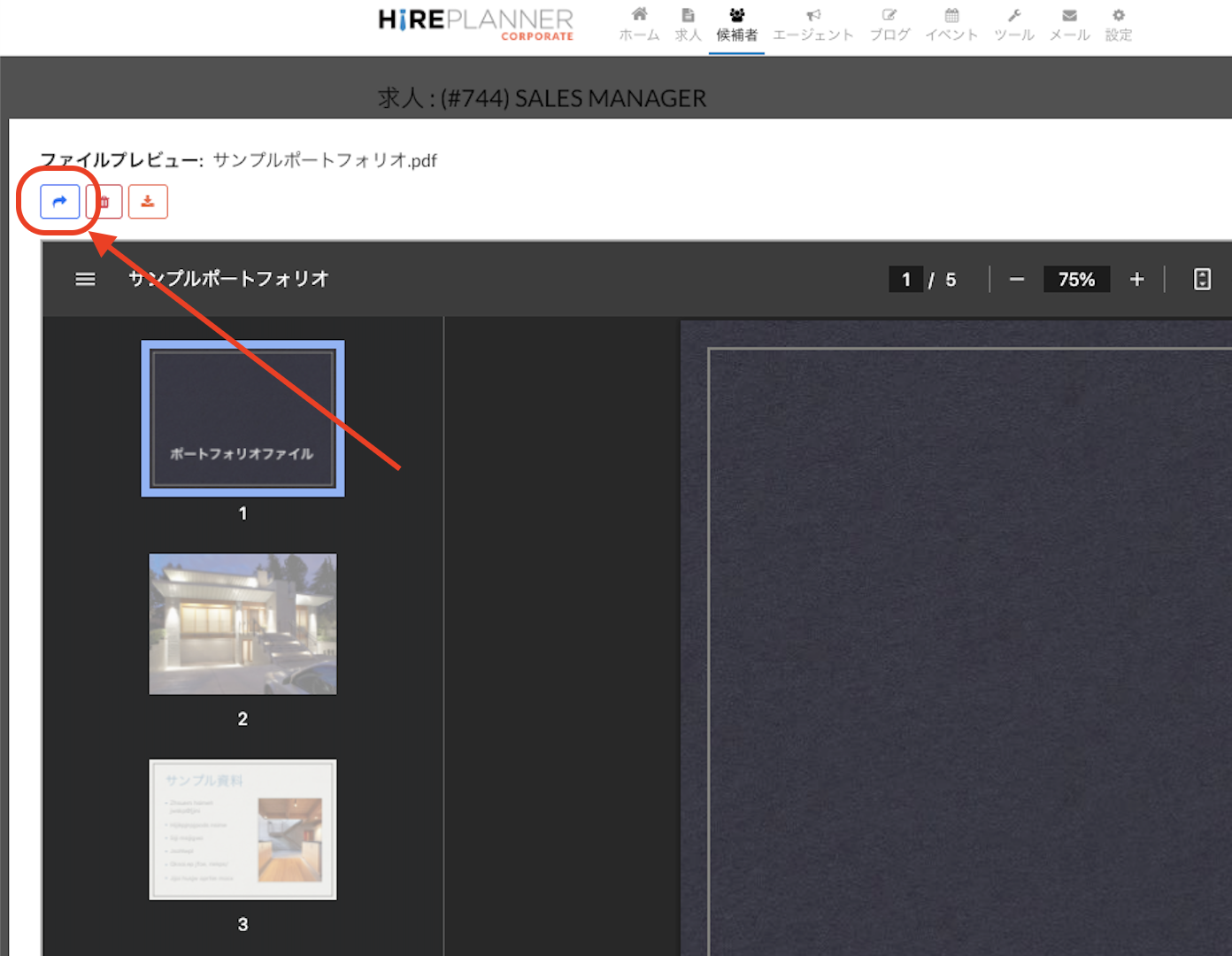1232x956 pixels.
Task: Zoom out with the minus button
Action: [1017, 280]
